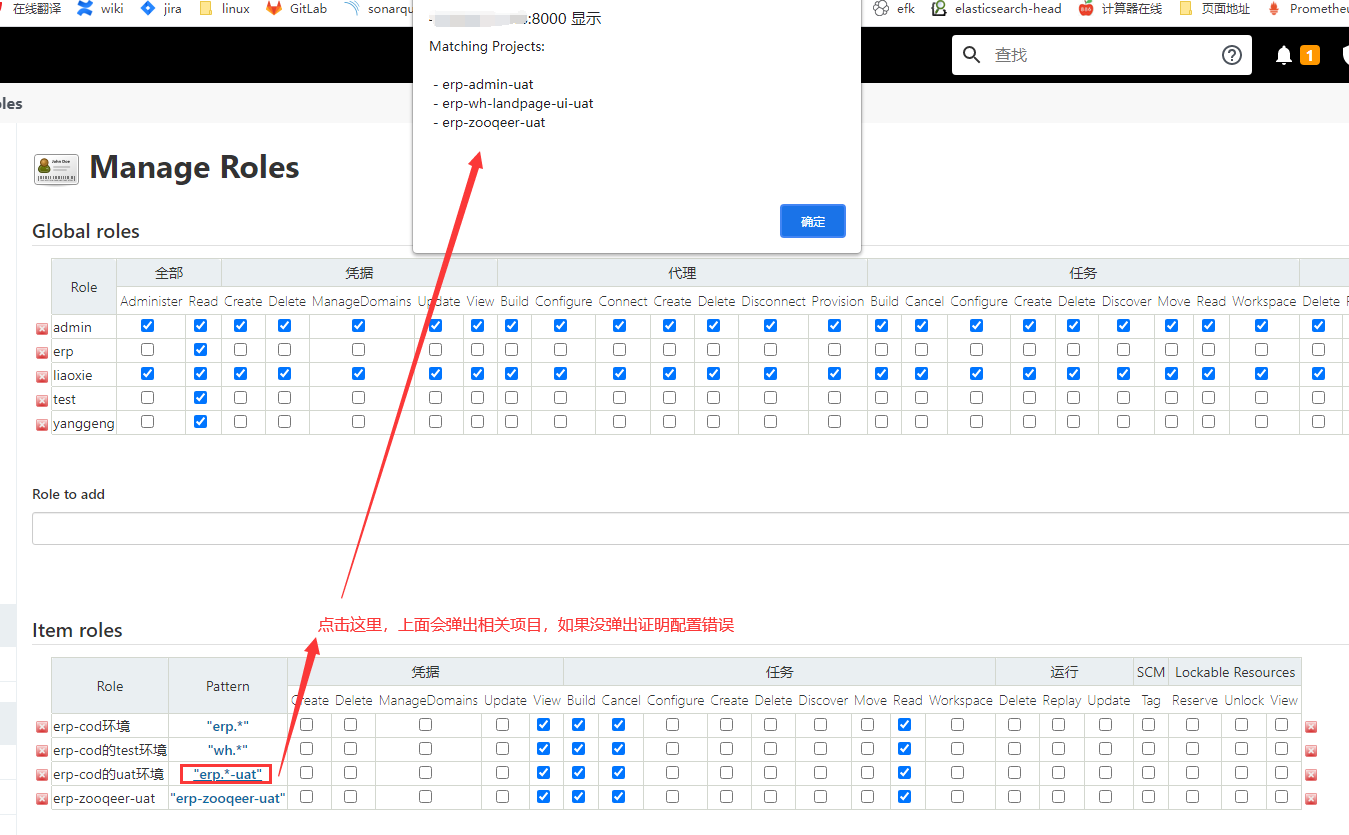Focus the 查找 search box

tap(1100, 55)
